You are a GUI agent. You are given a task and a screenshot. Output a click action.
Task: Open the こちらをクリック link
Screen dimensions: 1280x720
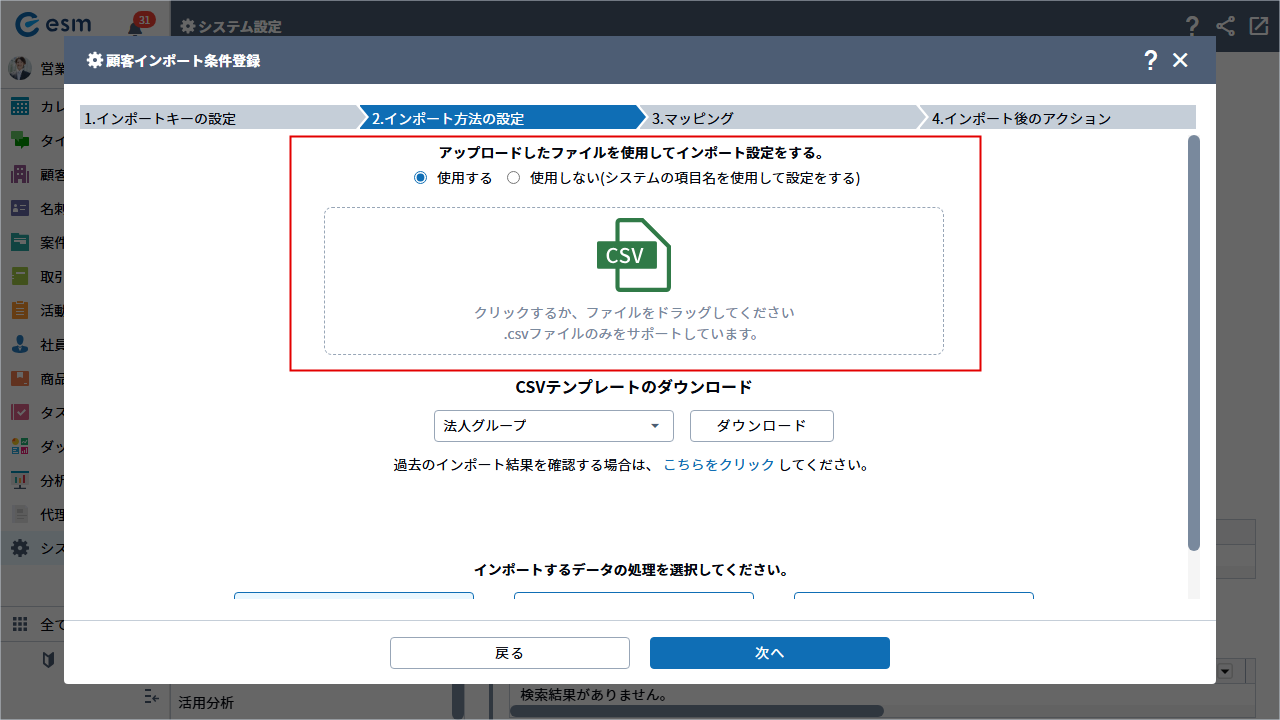click(718, 465)
